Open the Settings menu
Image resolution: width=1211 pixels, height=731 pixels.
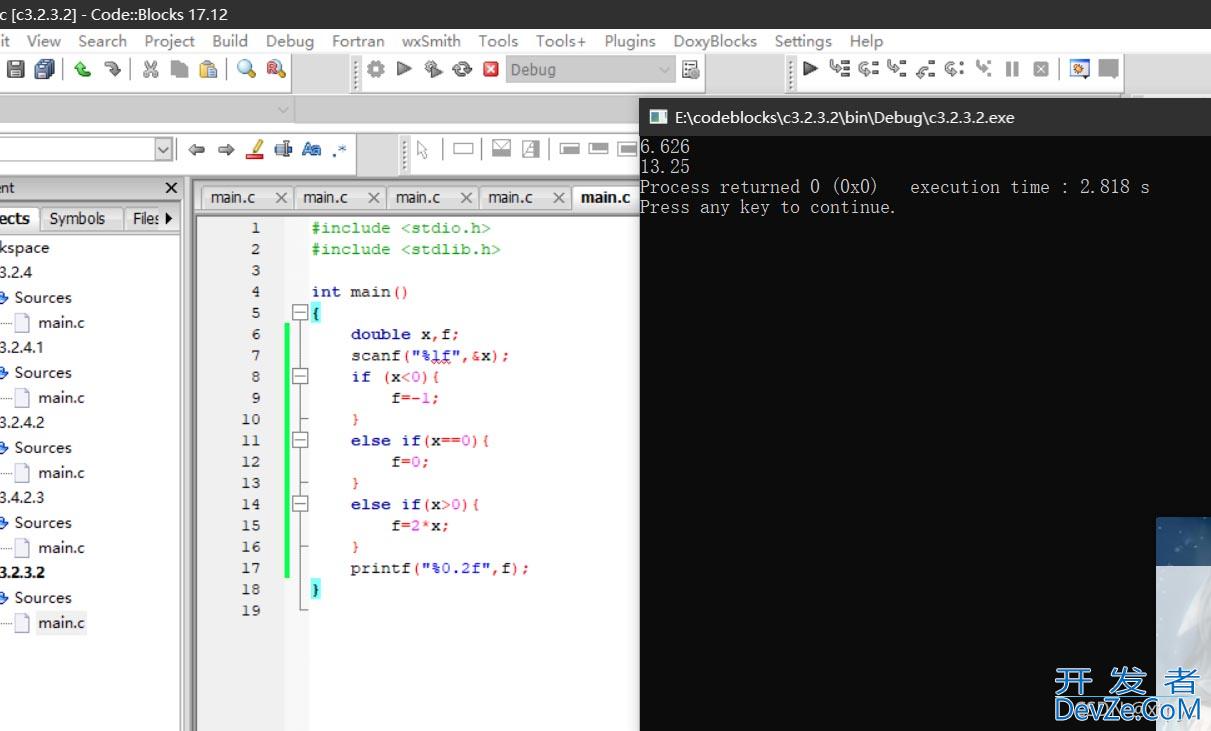click(x=803, y=41)
